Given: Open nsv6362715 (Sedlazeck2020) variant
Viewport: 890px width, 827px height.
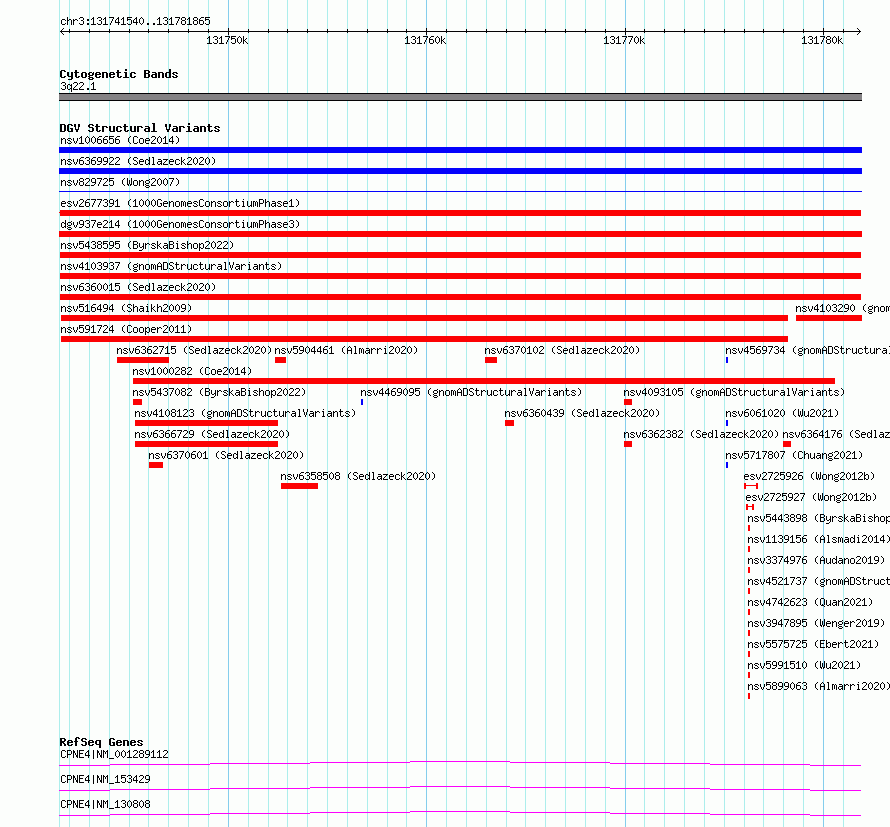Looking at the screenshot, I should 194,350.
